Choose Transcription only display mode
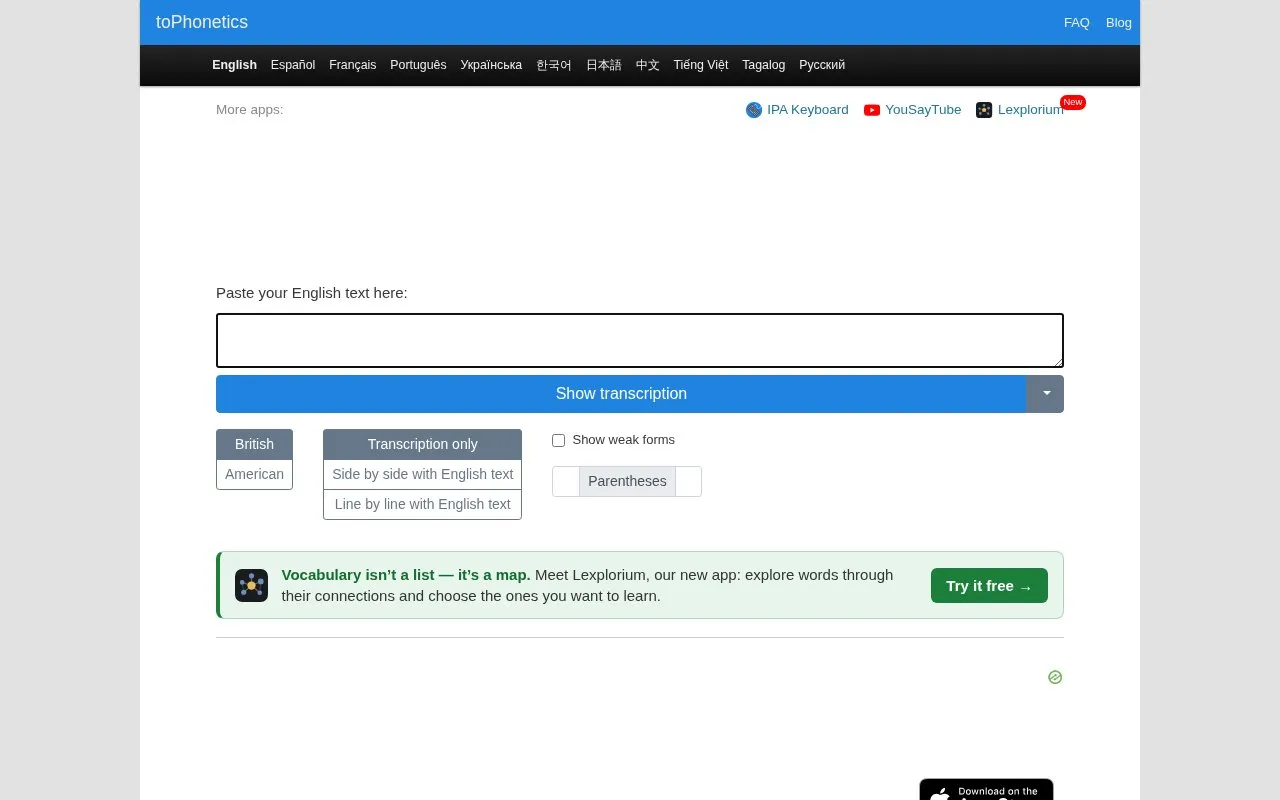1280x800 pixels. point(422,444)
